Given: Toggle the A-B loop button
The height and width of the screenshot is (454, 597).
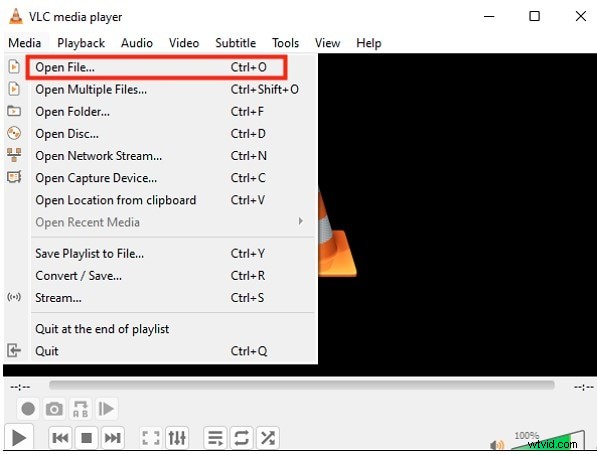Looking at the screenshot, I should [80, 409].
